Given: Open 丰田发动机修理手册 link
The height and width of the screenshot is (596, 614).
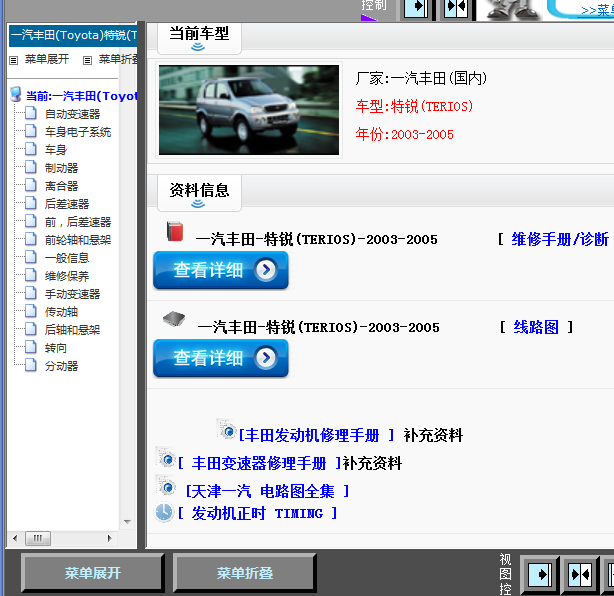Looking at the screenshot, I should 316,435.
